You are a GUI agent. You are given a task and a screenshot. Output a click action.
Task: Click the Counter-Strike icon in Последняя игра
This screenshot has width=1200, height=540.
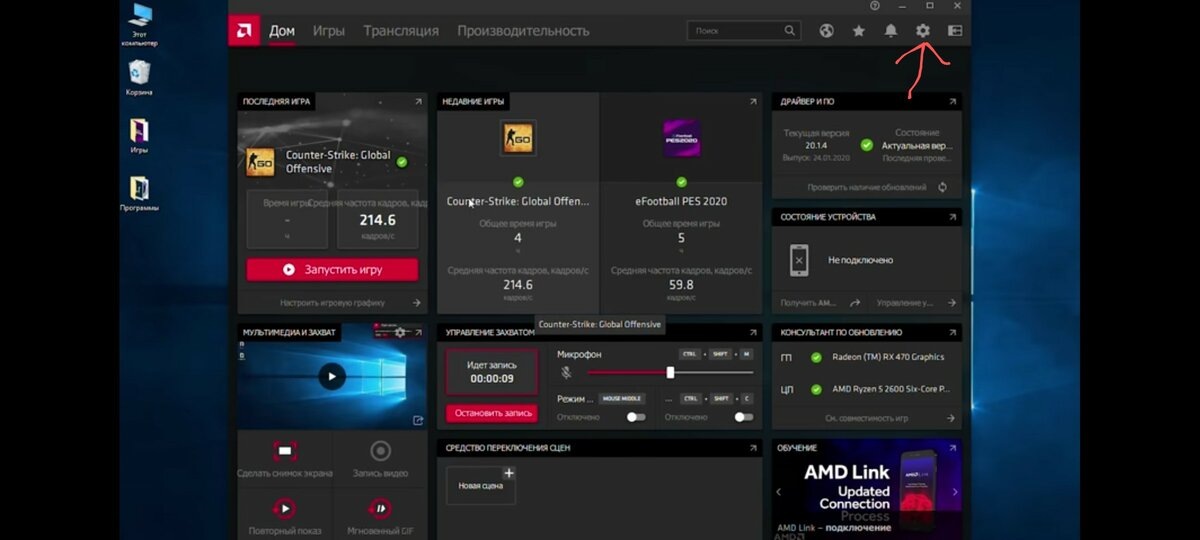(x=260, y=162)
